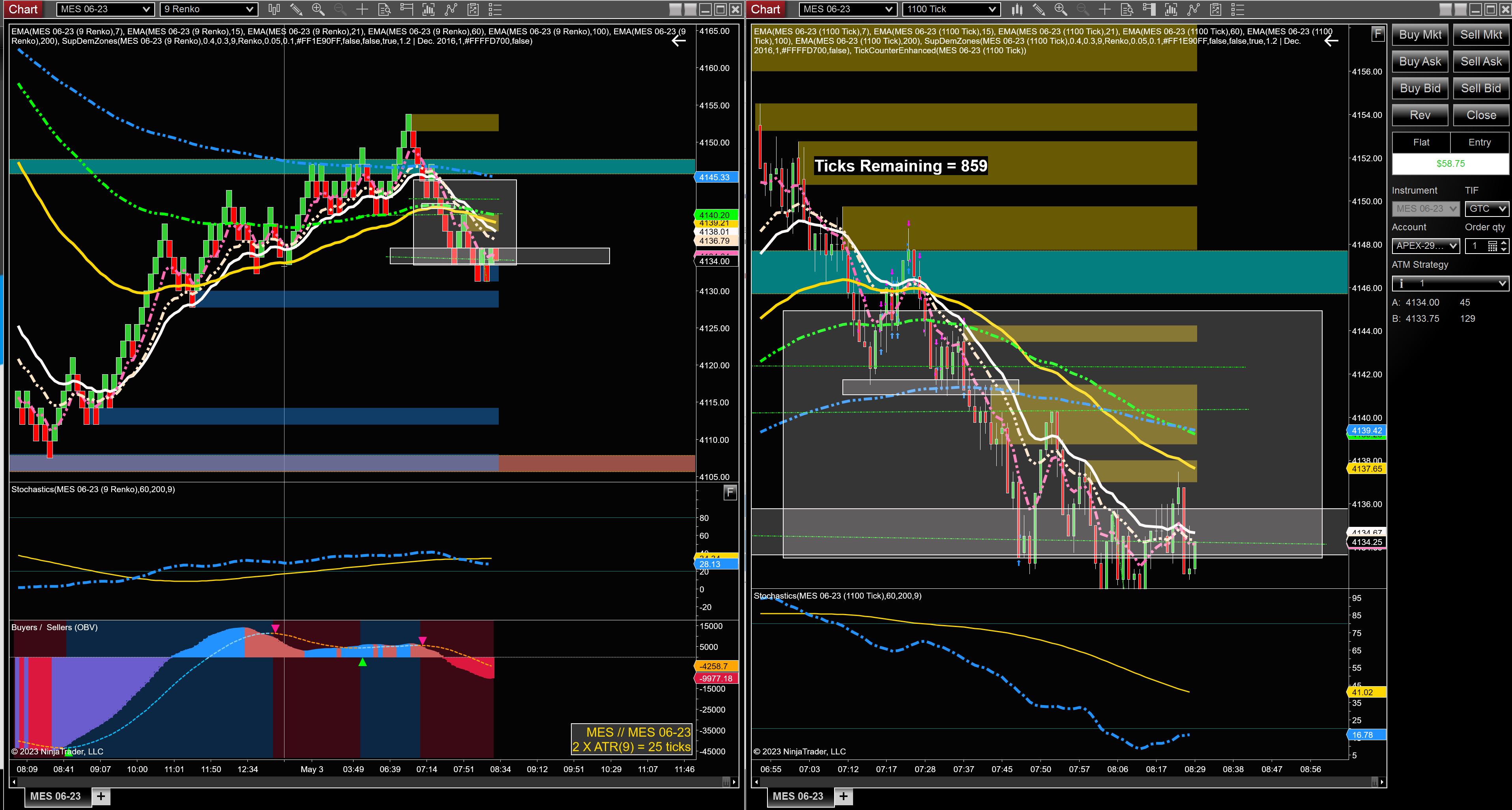Open Strategies dialog on Tick chart
The image size is (1512, 810).
1193,9
